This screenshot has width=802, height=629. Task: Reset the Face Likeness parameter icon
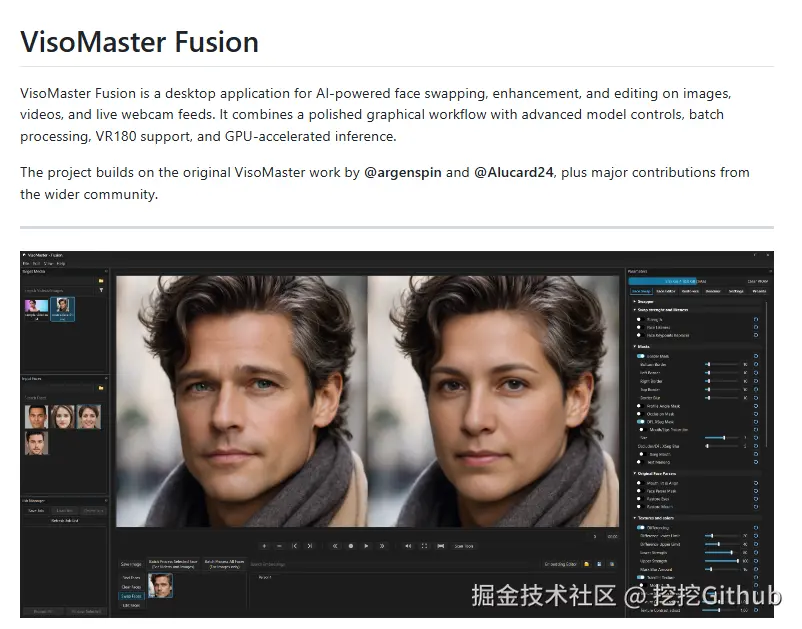tap(756, 327)
